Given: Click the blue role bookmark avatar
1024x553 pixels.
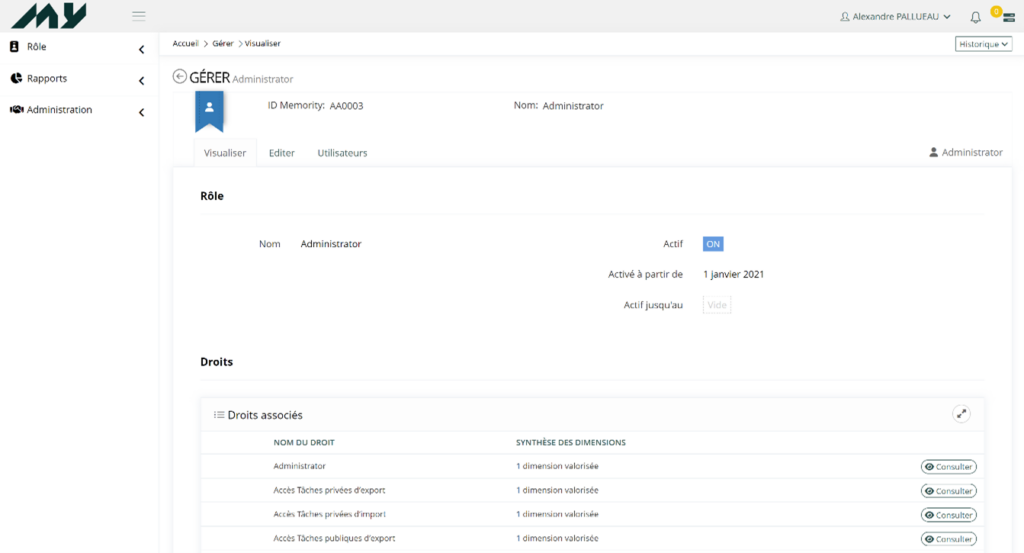Looking at the screenshot, I should [x=209, y=110].
